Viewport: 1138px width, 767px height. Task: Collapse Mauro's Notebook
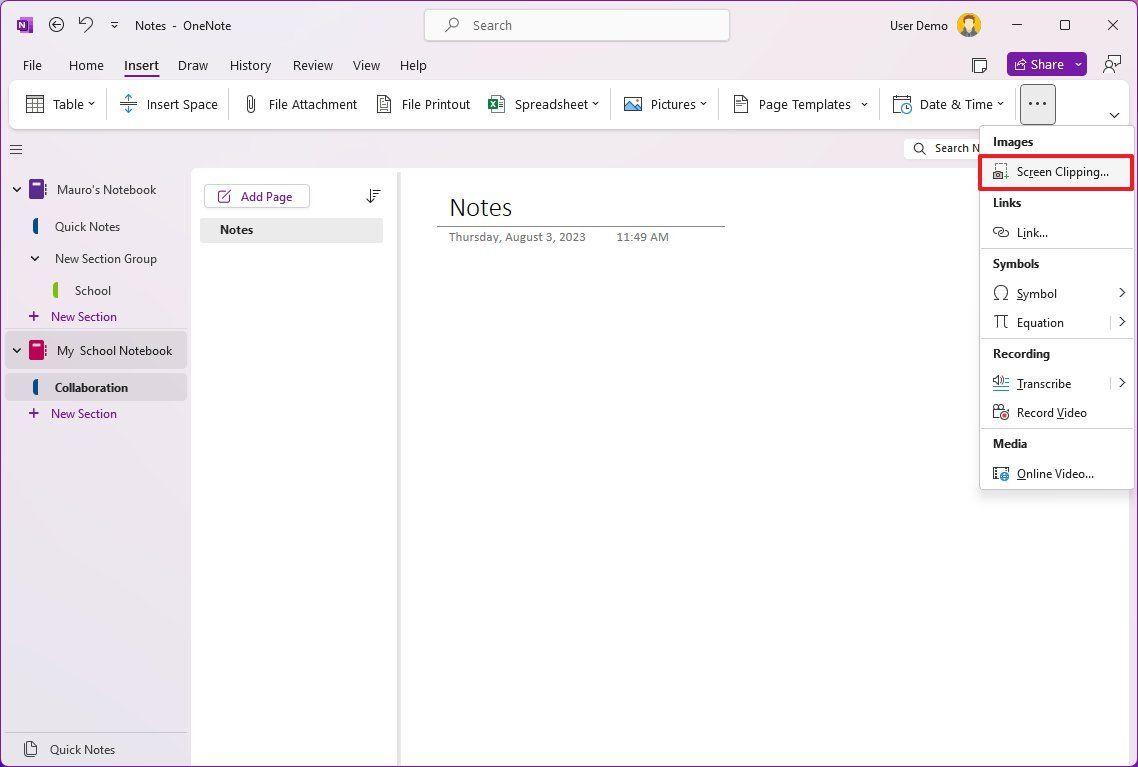[16, 189]
